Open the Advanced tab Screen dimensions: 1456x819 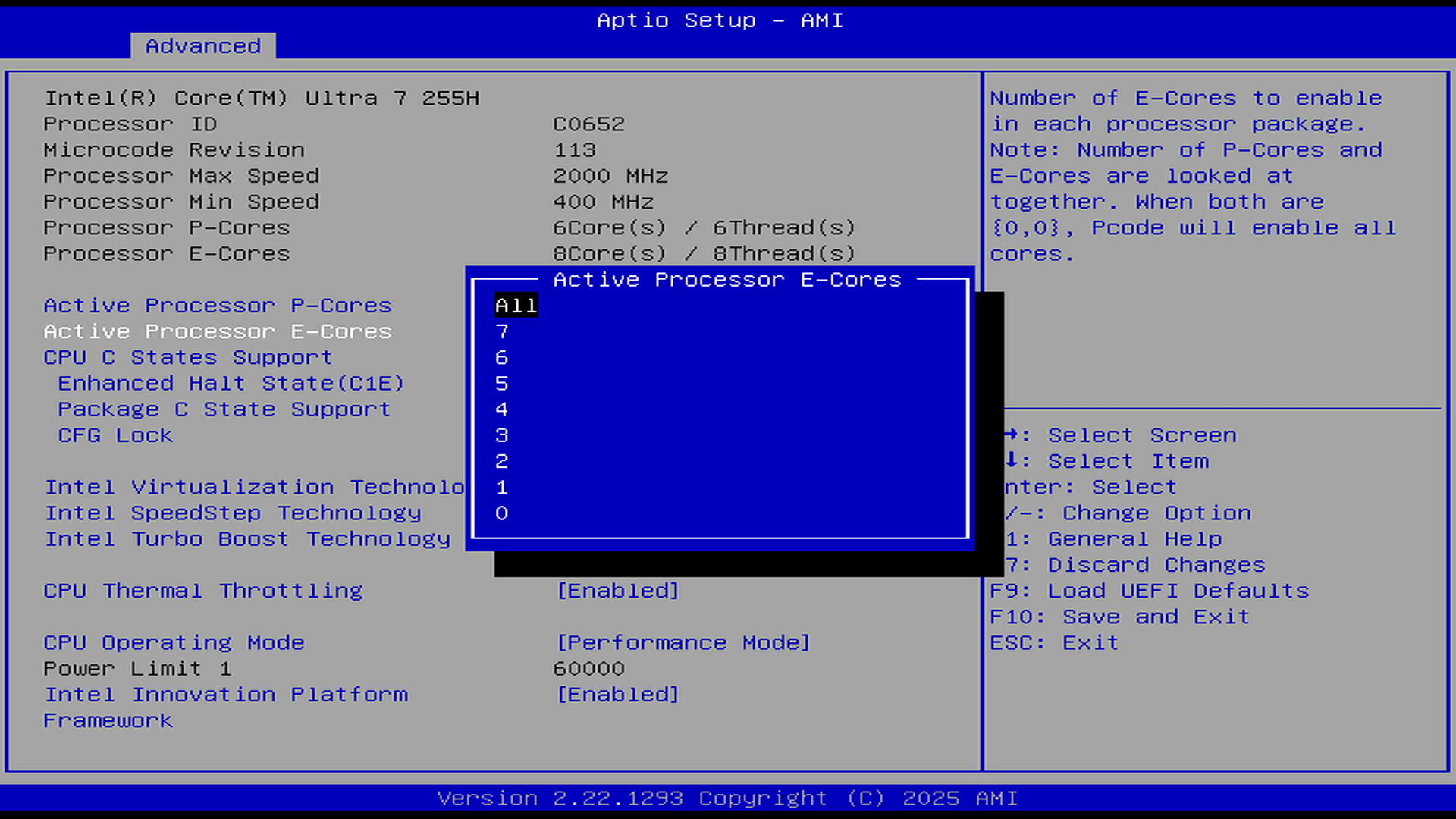[x=203, y=46]
